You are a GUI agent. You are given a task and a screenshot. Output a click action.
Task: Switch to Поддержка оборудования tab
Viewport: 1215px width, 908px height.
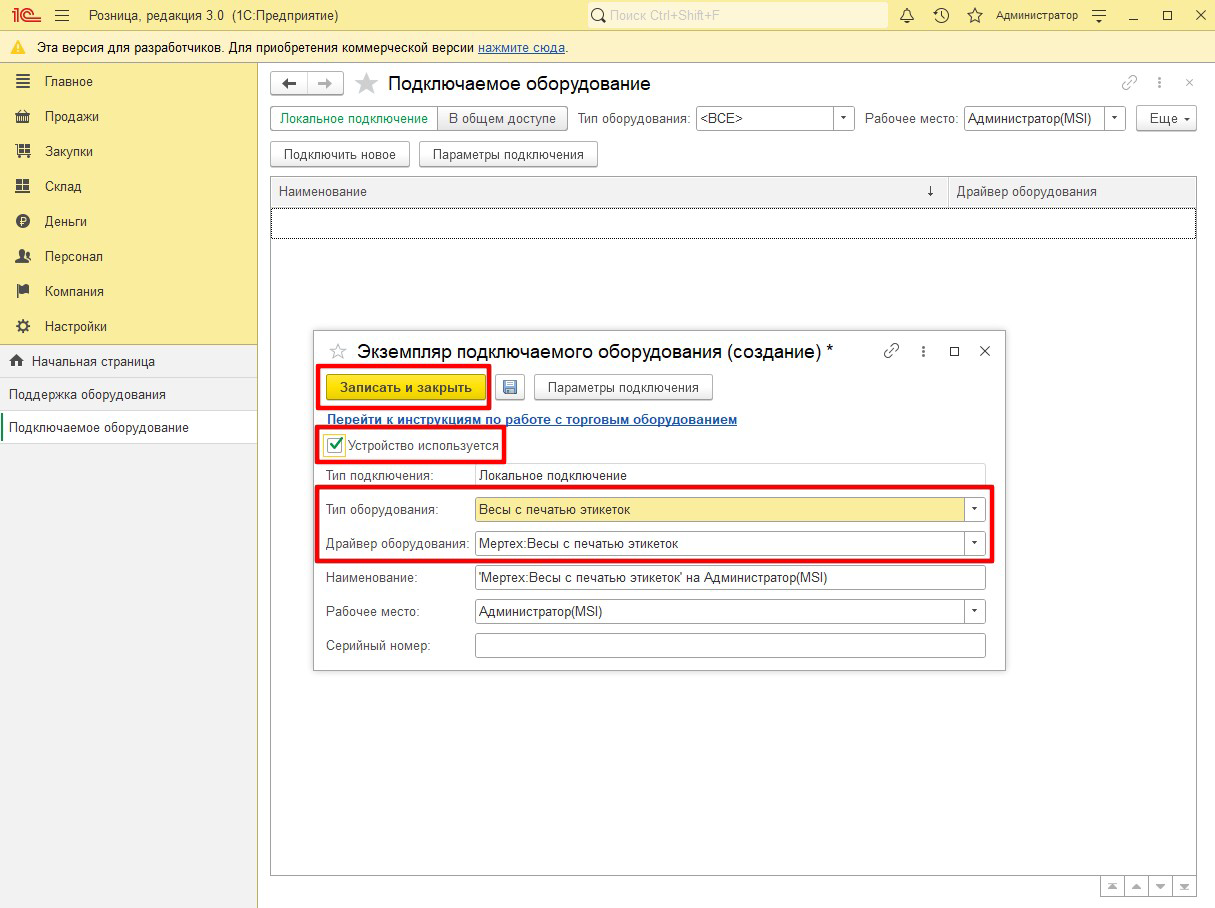click(128, 394)
